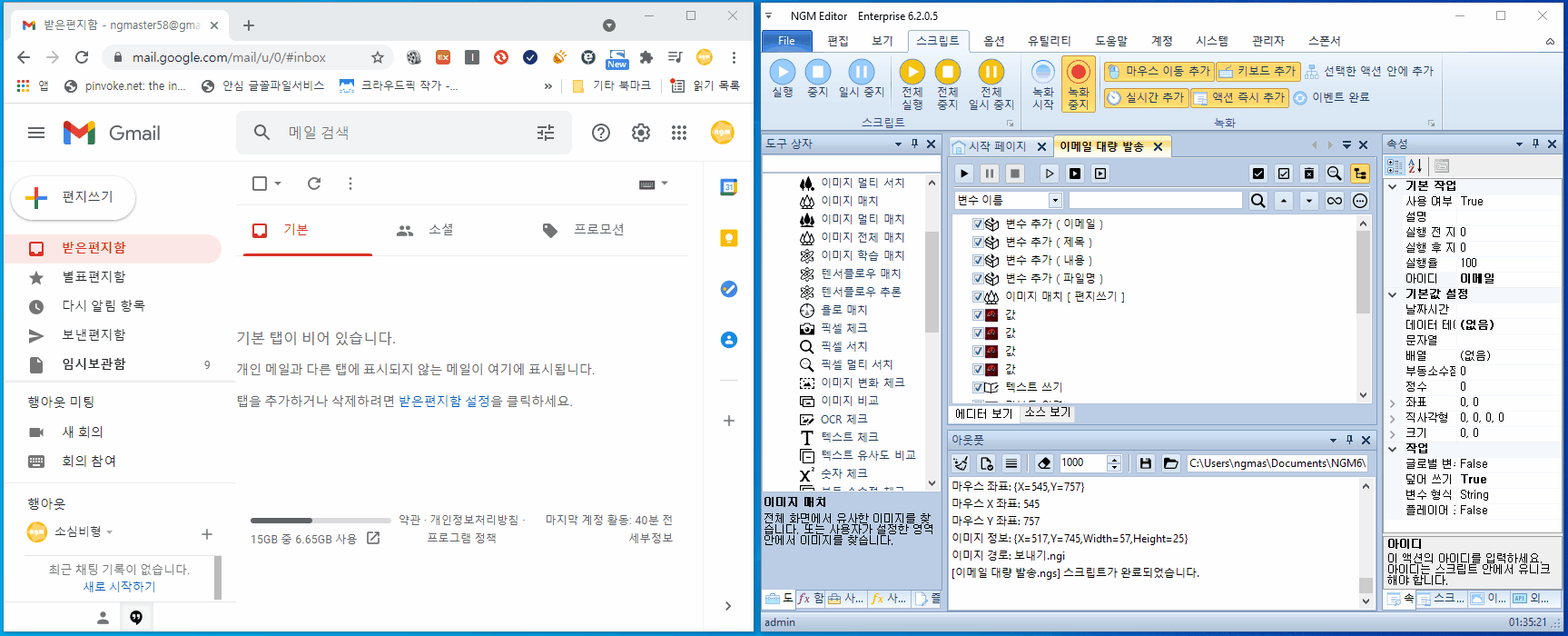Collapse the 작업 property group
1568x636 pixels.
tap(1393, 449)
